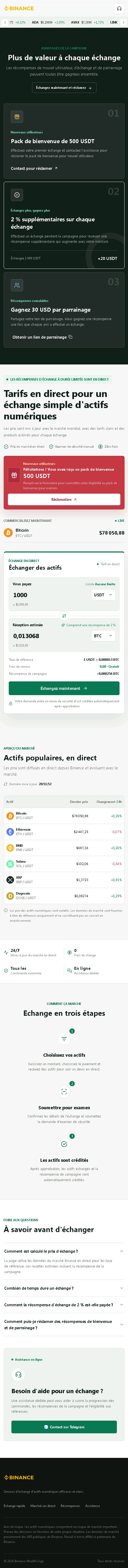Move ticker back with the left arrow

click(4, 22)
